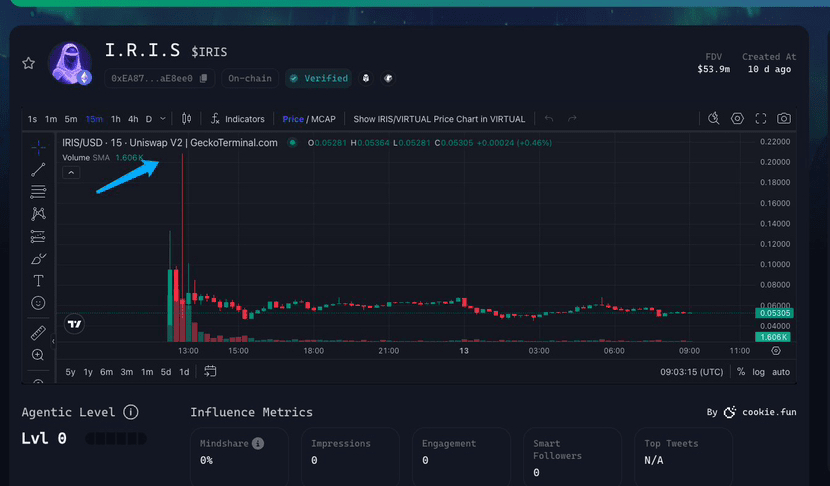The width and height of the screenshot is (830, 486).
Task: Toggle the log scale
Action: [x=759, y=372]
